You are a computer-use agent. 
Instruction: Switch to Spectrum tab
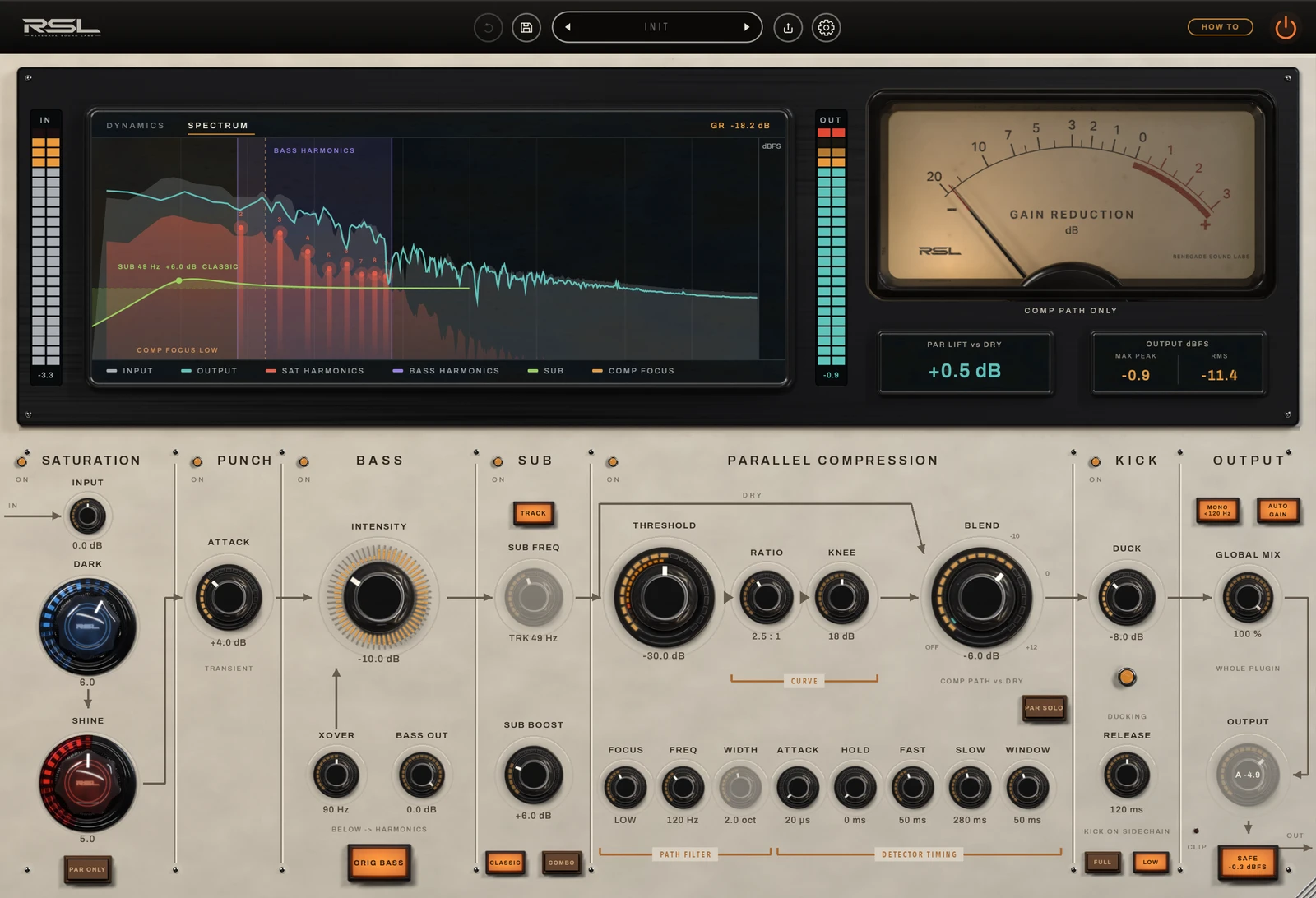pyautogui.click(x=218, y=126)
